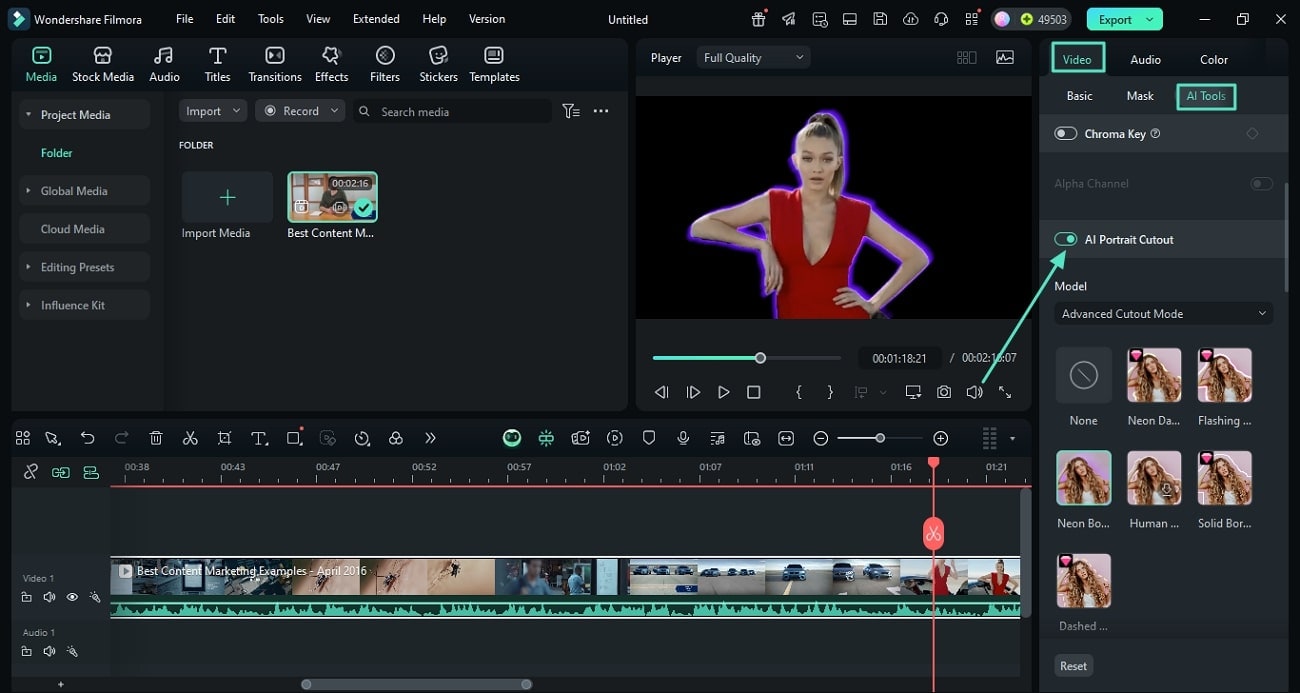
Task: Click the Speed icon in timeline toolbar
Action: point(362,438)
